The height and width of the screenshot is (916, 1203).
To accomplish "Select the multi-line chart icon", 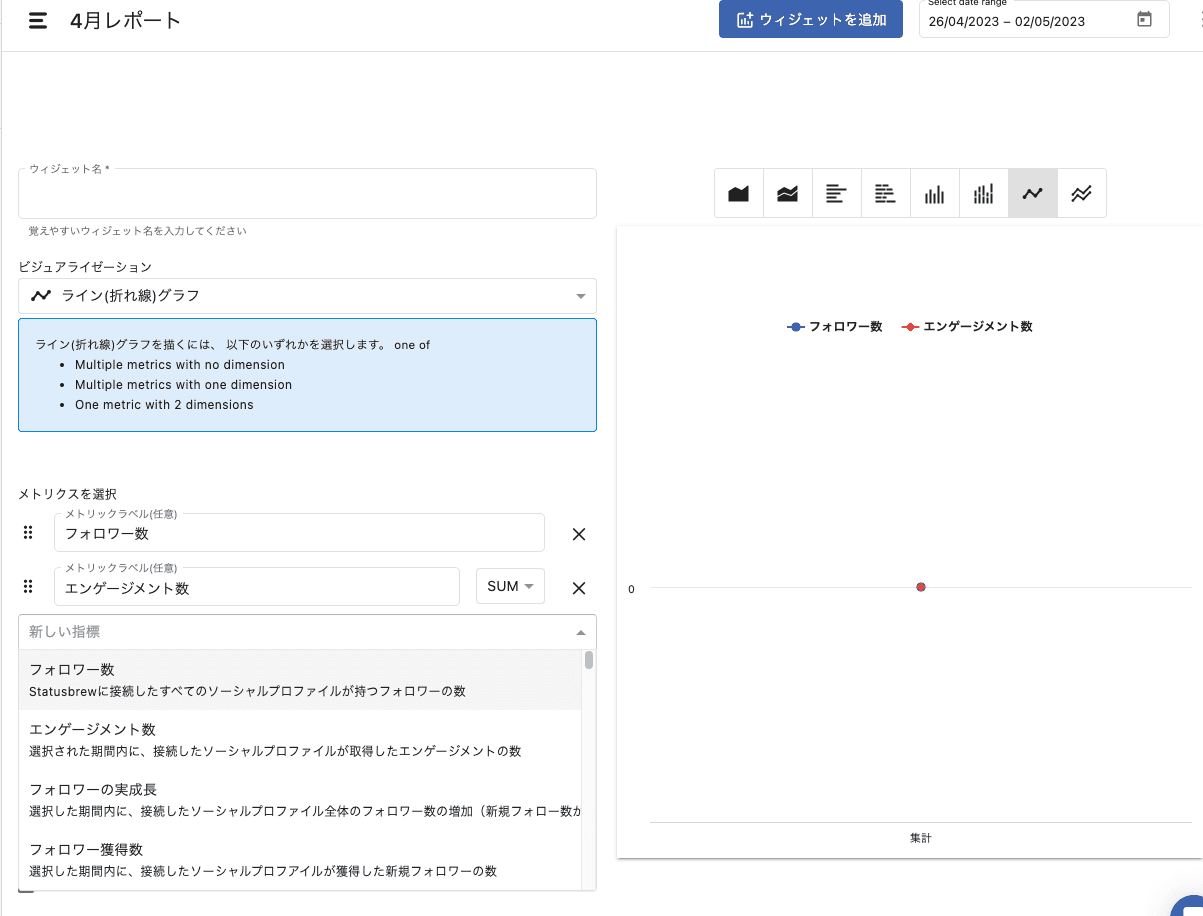I will click(x=1081, y=194).
